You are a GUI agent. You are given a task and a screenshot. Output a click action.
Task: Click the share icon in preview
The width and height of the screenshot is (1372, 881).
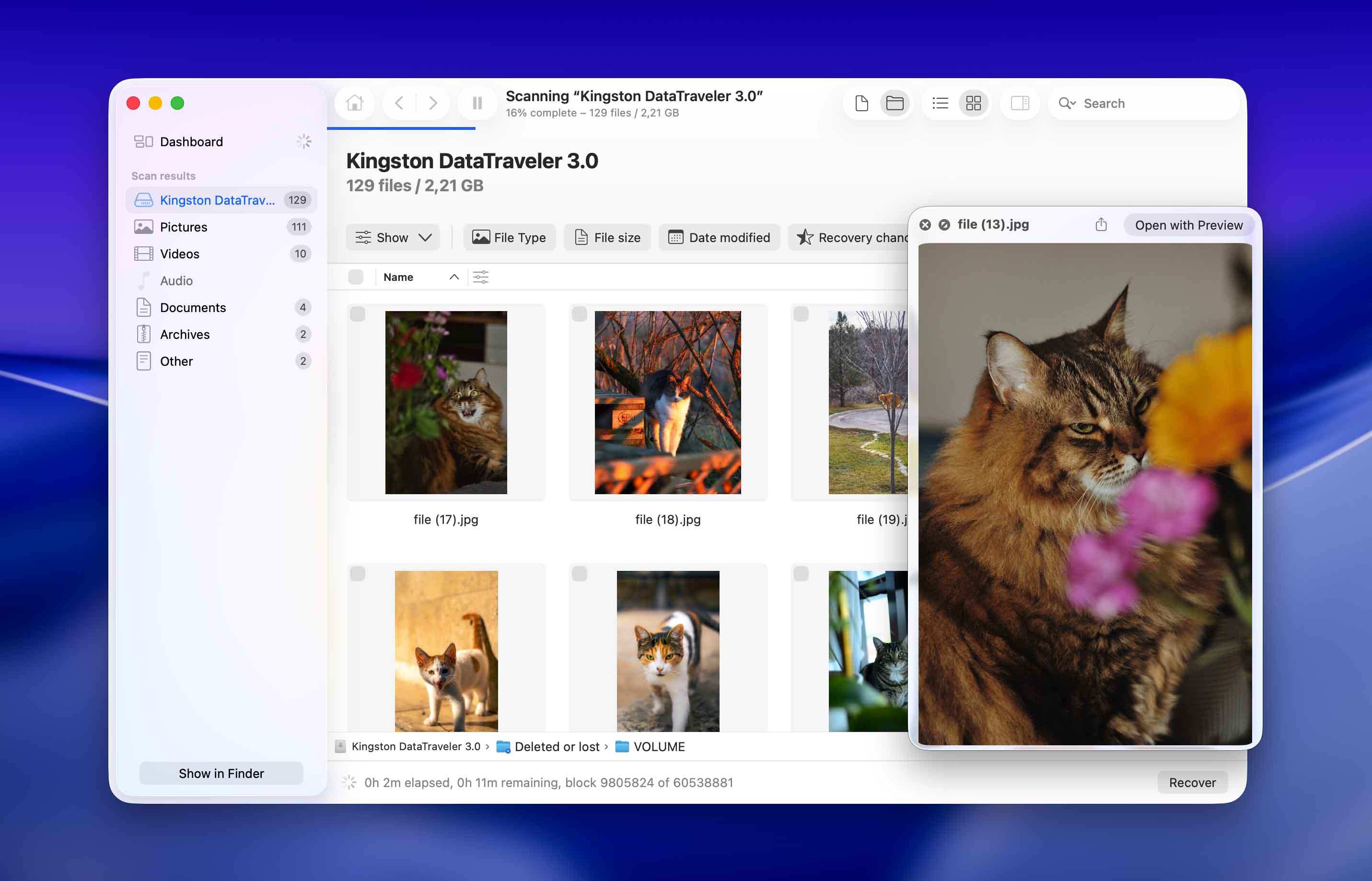[1101, 225]
